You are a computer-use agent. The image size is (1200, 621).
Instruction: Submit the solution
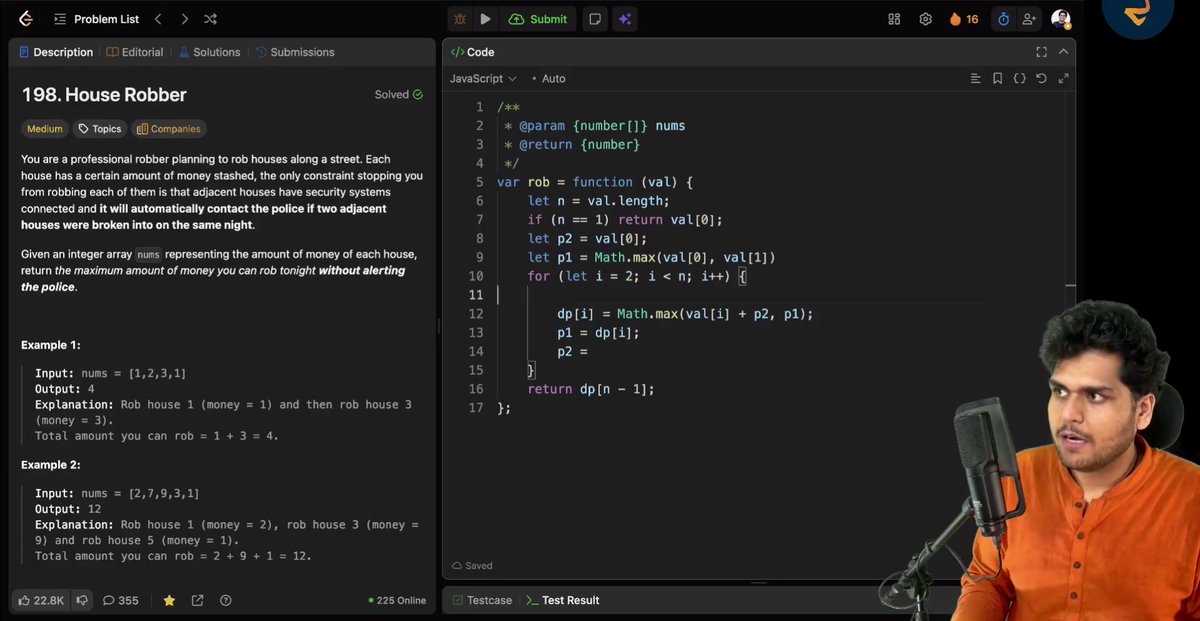coord(539,19)
